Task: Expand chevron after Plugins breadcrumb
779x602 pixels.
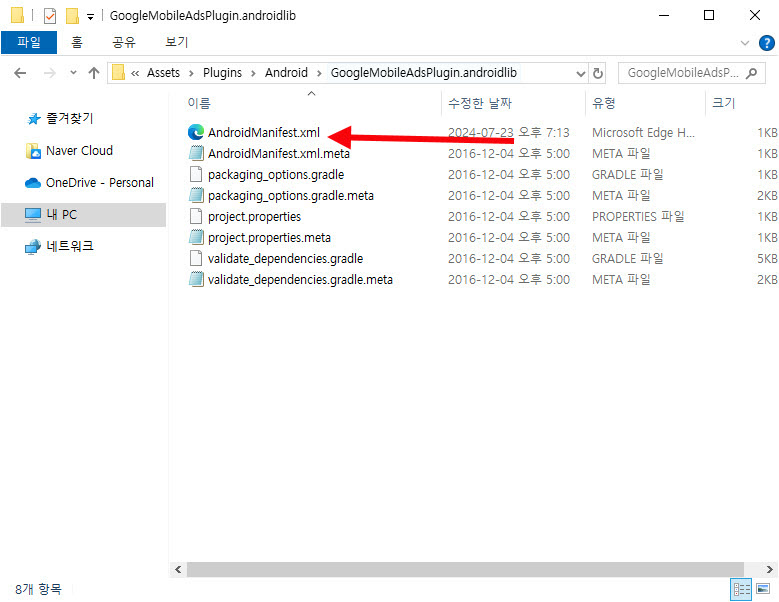Action: 253,74
